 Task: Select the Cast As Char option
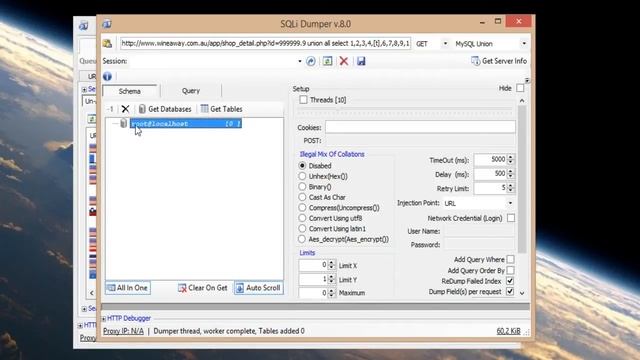(x=302, y=197)
